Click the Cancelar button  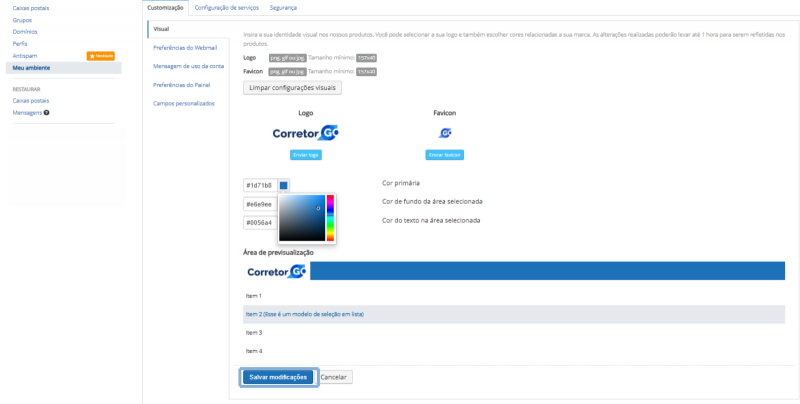[x=334, y=377]
